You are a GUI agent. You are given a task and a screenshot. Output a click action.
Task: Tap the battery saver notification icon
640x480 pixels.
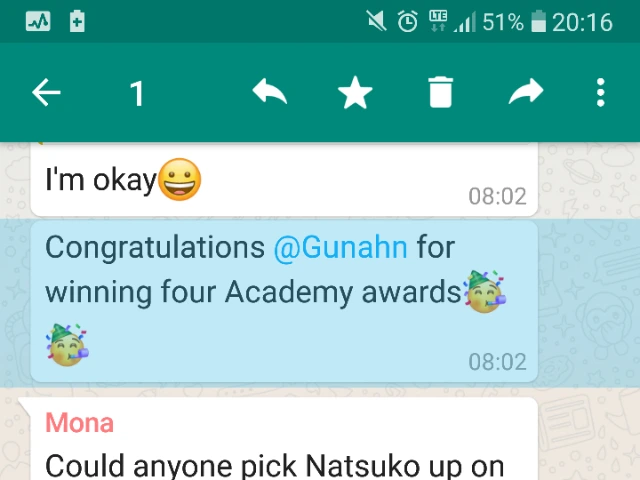pos(77,21)
